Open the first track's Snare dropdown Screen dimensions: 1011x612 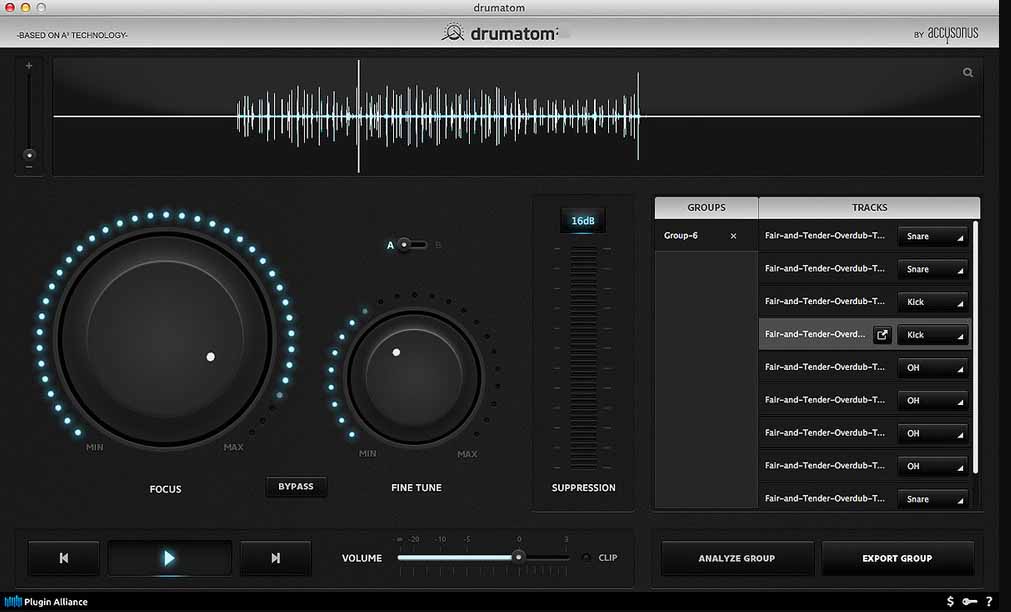(932, 237)
